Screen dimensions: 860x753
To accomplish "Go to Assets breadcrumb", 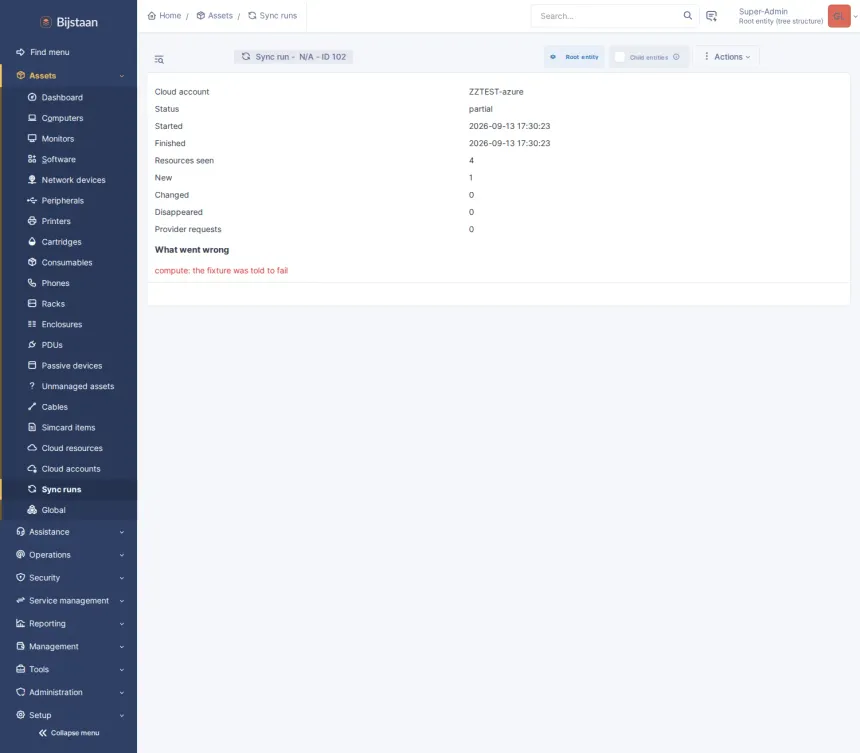I will pyautogui.click(x=215, y=15).
